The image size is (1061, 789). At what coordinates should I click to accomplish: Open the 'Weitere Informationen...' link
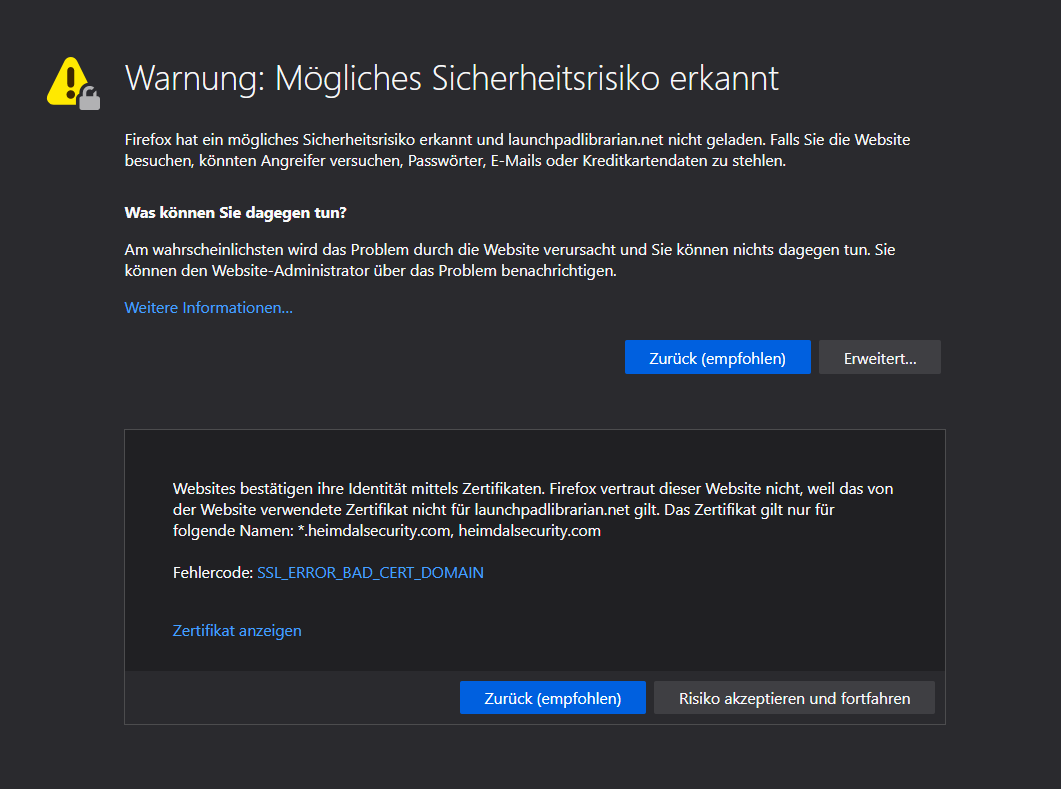click(x=208, y=308)
